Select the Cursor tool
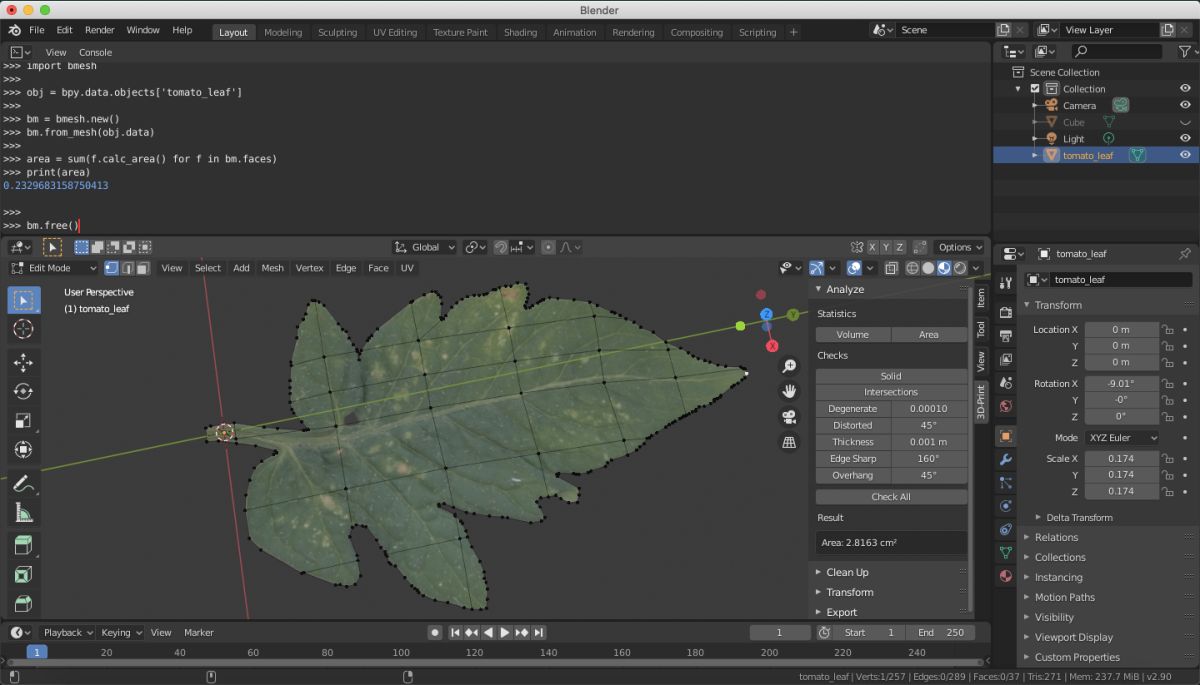Screen dimensions: 1200x685 coord(24,329)
